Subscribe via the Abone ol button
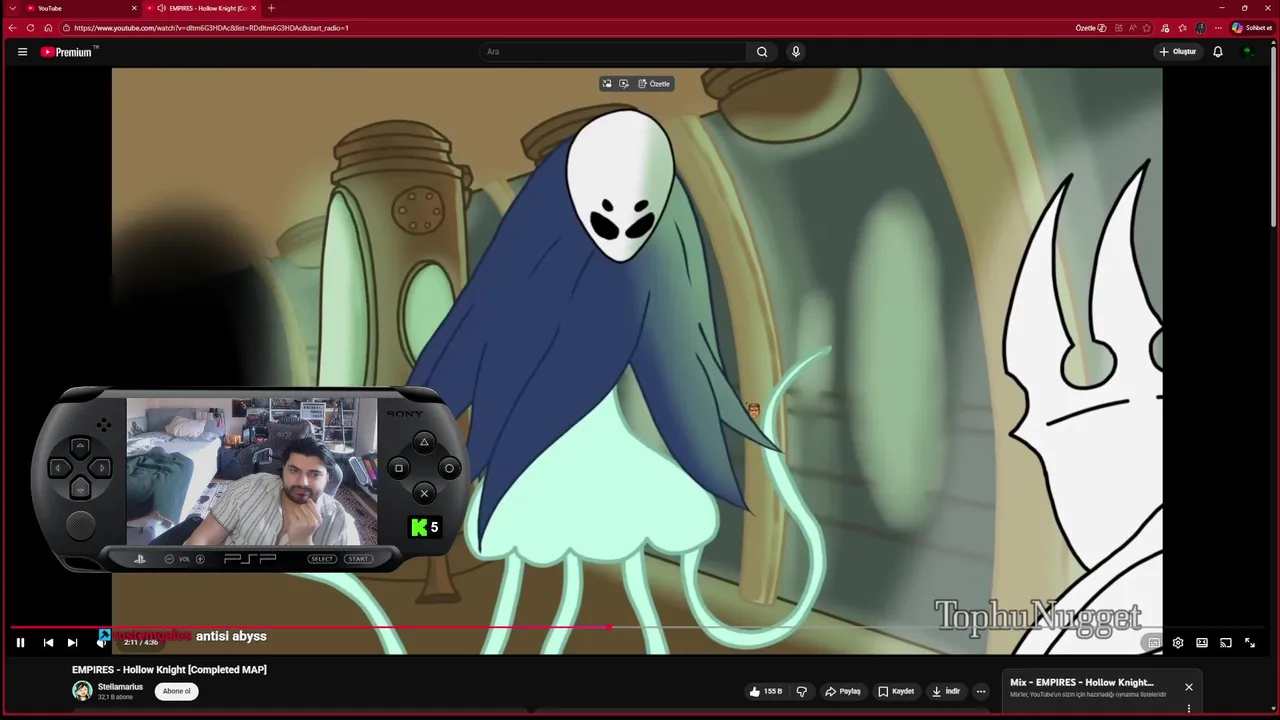The width and height of the screenshot is (1280, 720). click(177, 691)
